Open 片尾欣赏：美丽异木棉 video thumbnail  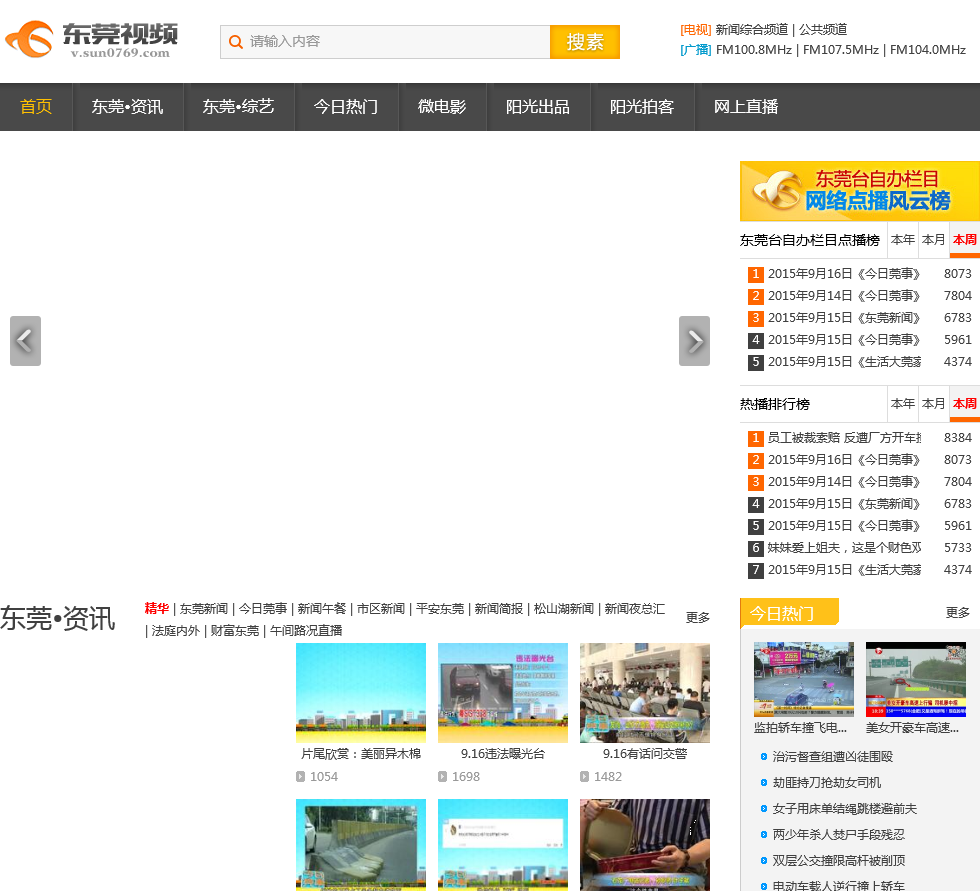(361, 693)
